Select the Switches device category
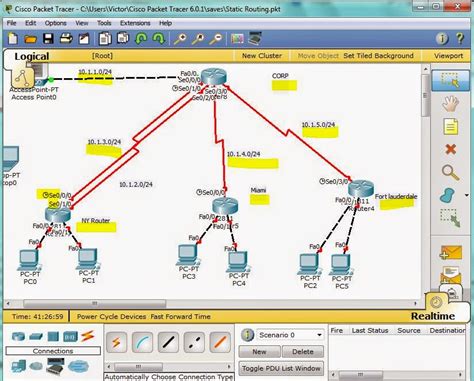This screenshot has width=474, height=381. [36, 336]
